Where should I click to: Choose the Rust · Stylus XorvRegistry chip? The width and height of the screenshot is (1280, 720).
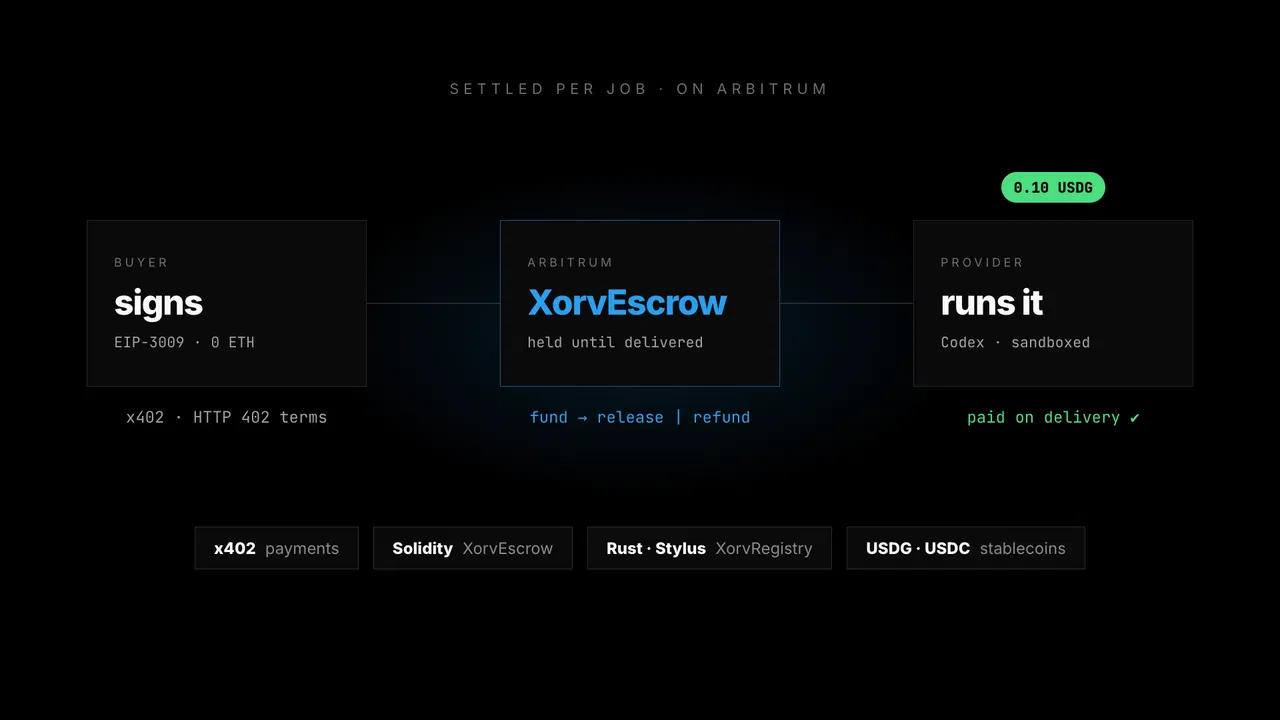point(709,548)
